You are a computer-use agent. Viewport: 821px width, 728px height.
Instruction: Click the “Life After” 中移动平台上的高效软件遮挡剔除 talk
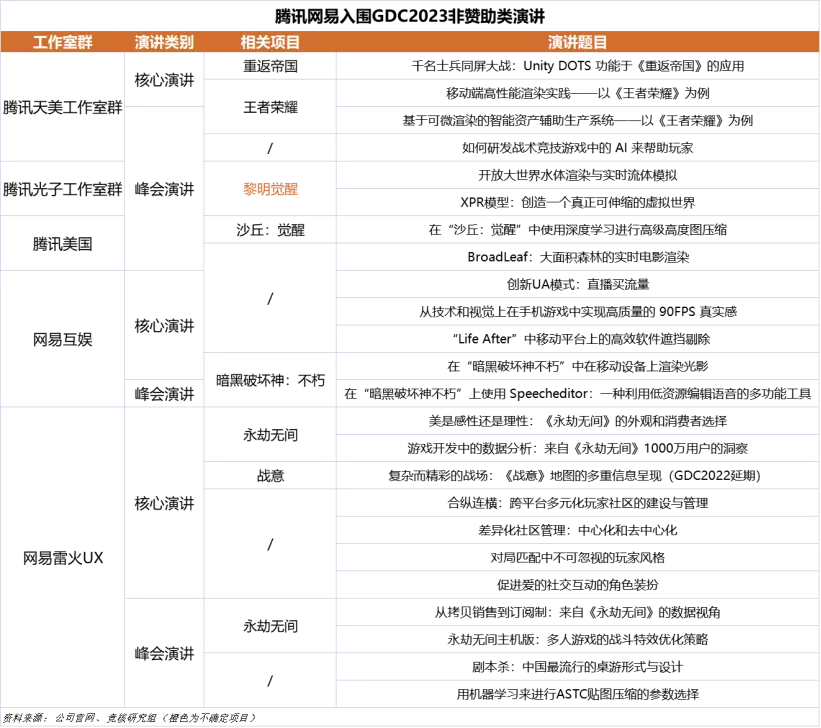point(578,339)
